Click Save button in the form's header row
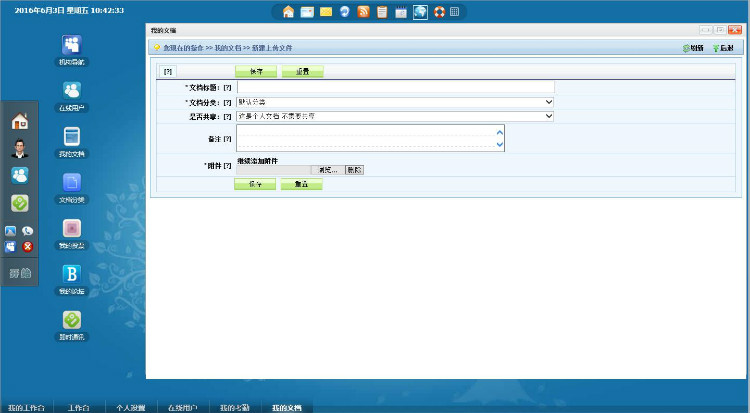Screen dimensions: 750x413 [x=256, y=71]
